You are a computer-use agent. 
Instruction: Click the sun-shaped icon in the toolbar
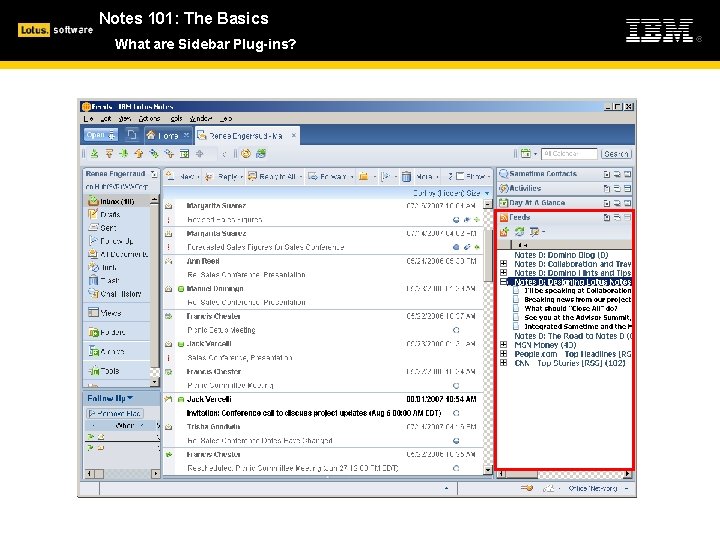tap(246, 154)
